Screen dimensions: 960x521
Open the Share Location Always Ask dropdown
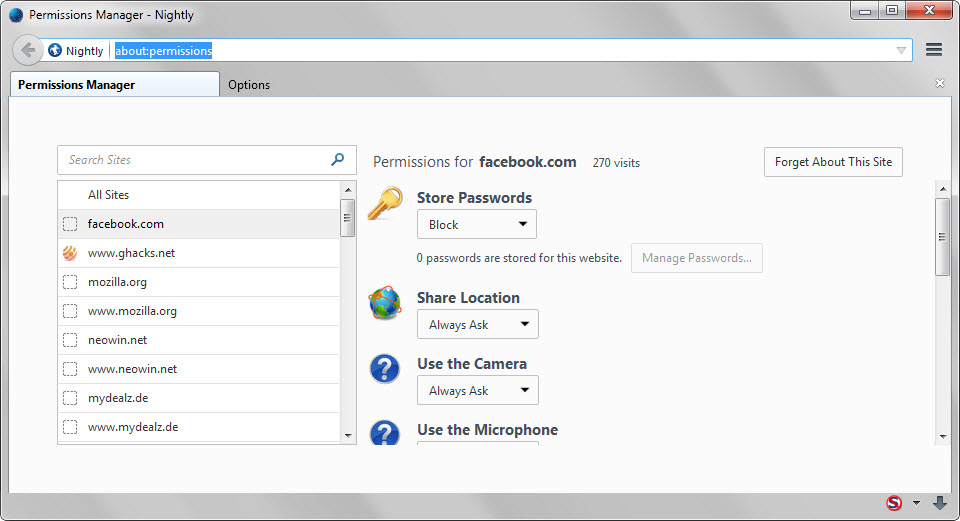478,324
